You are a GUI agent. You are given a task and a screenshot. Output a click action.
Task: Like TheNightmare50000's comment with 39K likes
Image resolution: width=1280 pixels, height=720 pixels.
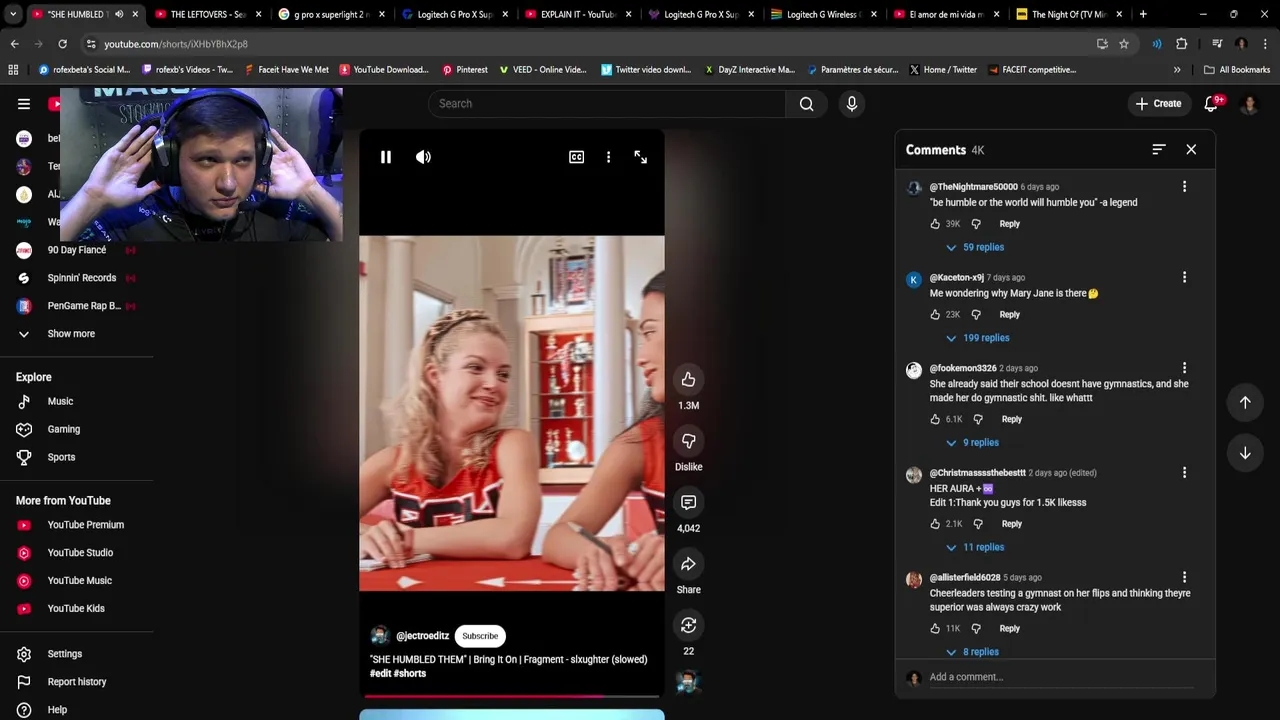(935, 224)
